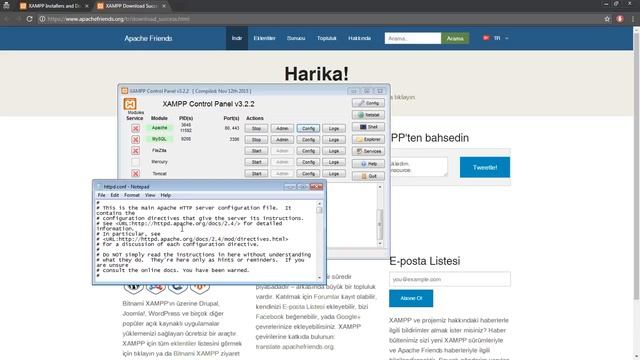Open Tomcat Logs dropdown
Viewport: 640px width, 360px height.
pyautogui.click(x=334, y=173)
